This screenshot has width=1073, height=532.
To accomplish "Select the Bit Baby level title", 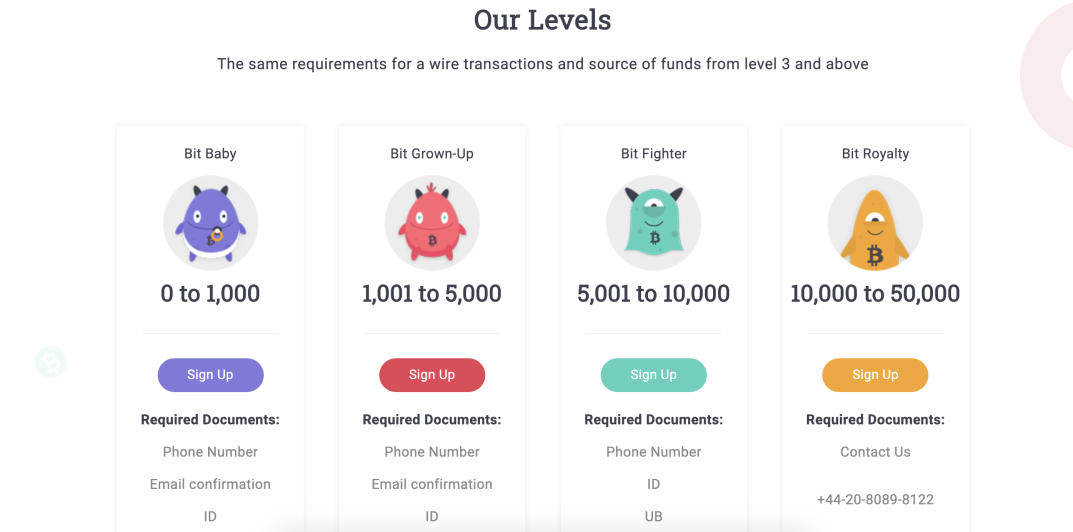I will pyautogui.click(x=210, y=154).
